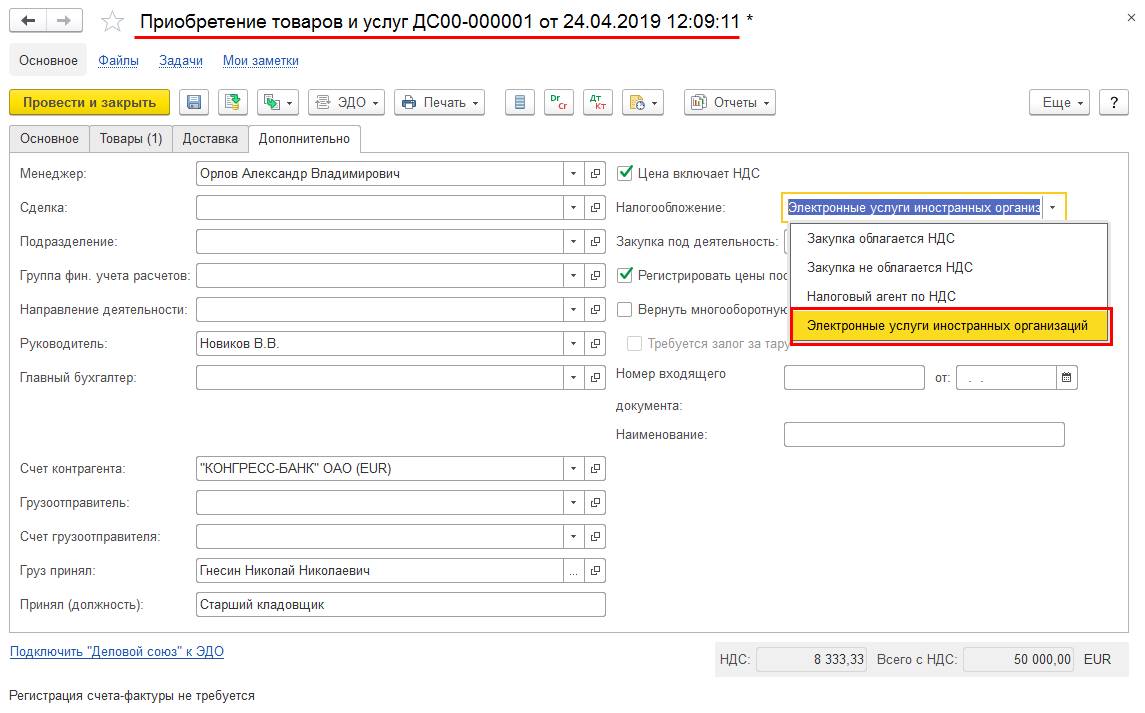Choose Электронные услуги иностранных организаций option
The image size is (1145, 713).
pos(950,326)
